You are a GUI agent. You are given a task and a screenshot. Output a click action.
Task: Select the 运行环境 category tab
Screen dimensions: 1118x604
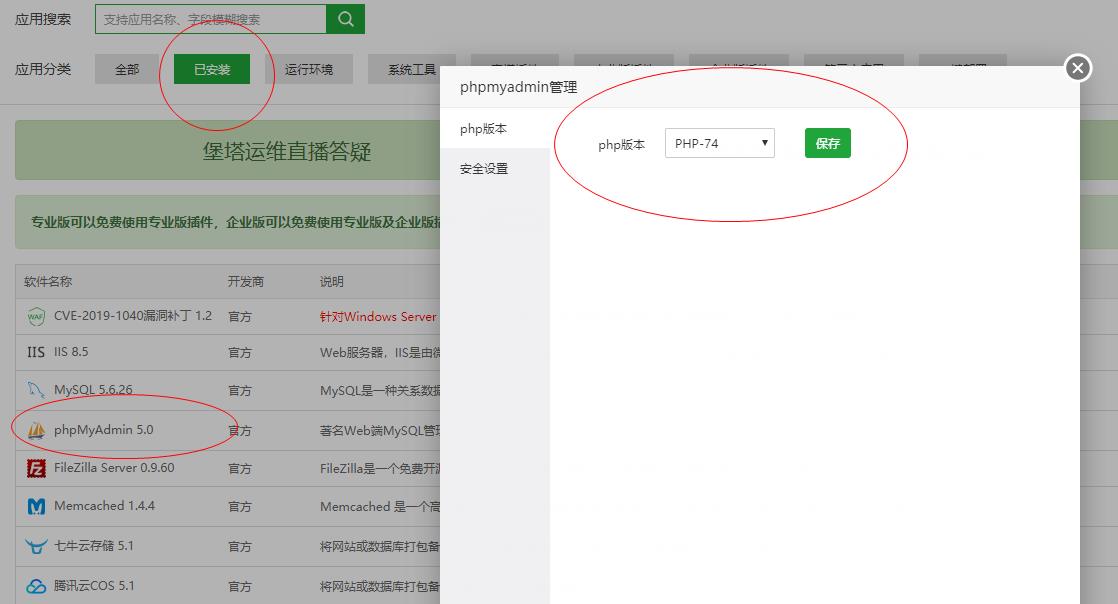[x=309, y=69]
